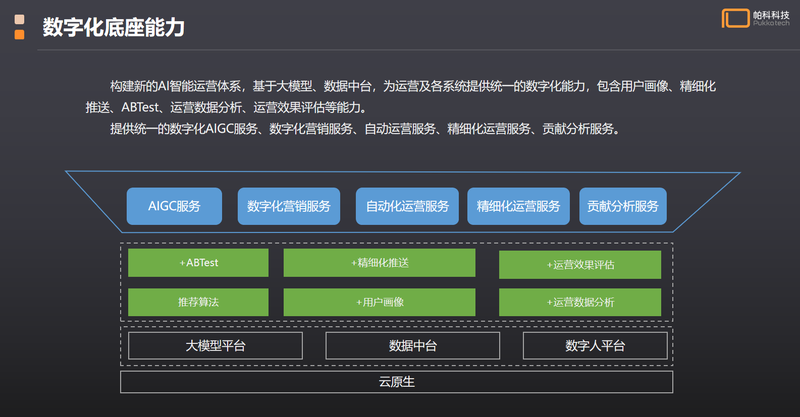This screenshot has width=800, height=417.
Task: Select the 数字化营销服务 box
Action: click(289, 206)
